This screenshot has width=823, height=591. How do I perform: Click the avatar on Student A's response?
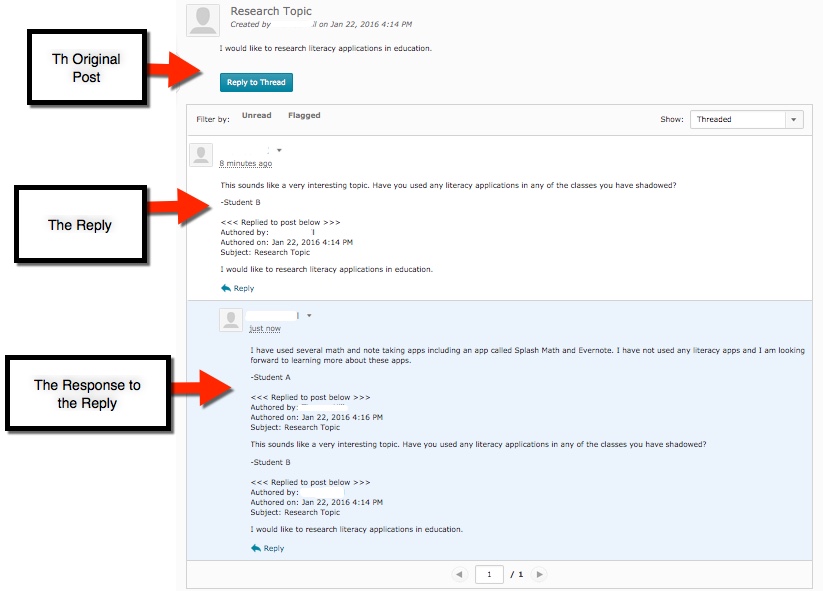tap(231, 320)
